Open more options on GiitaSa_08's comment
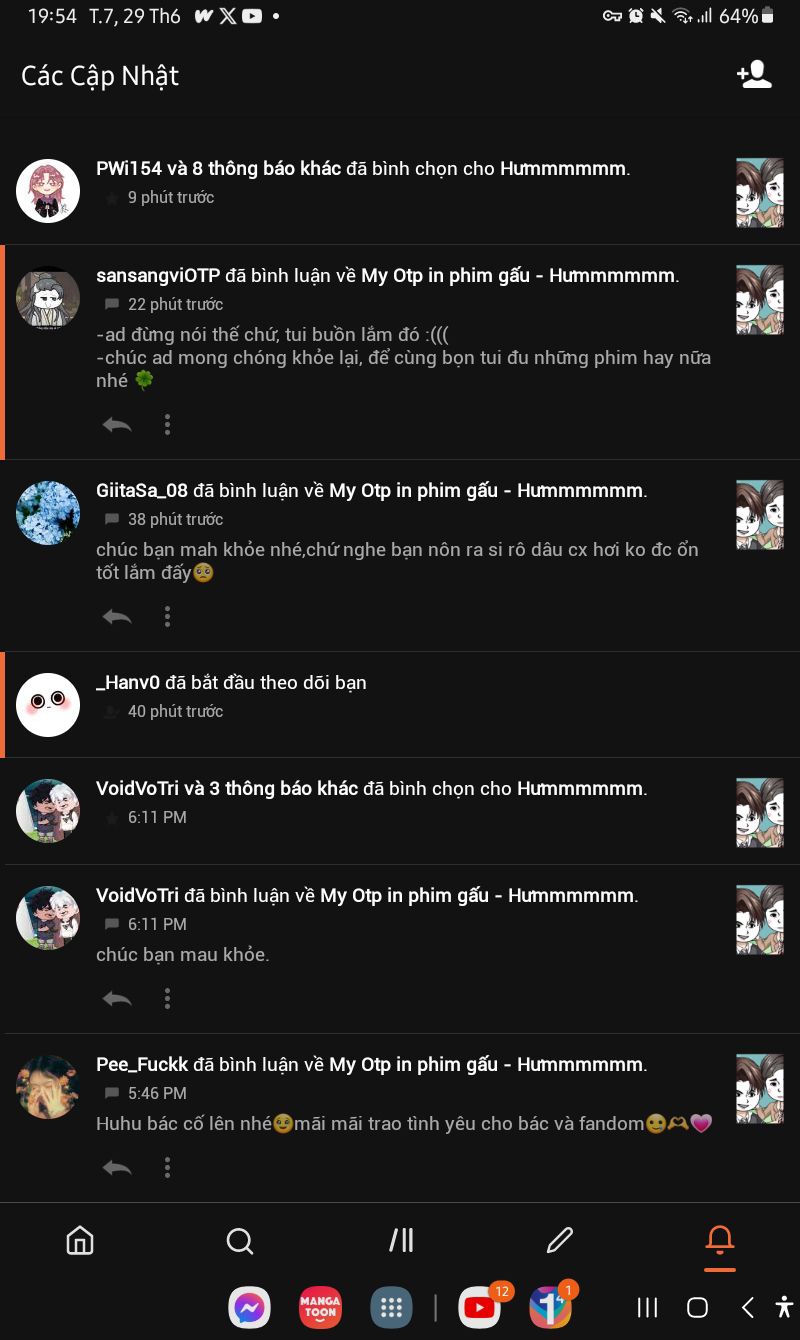The width and height of the screenshot is (800, 1340). (167, 616)
